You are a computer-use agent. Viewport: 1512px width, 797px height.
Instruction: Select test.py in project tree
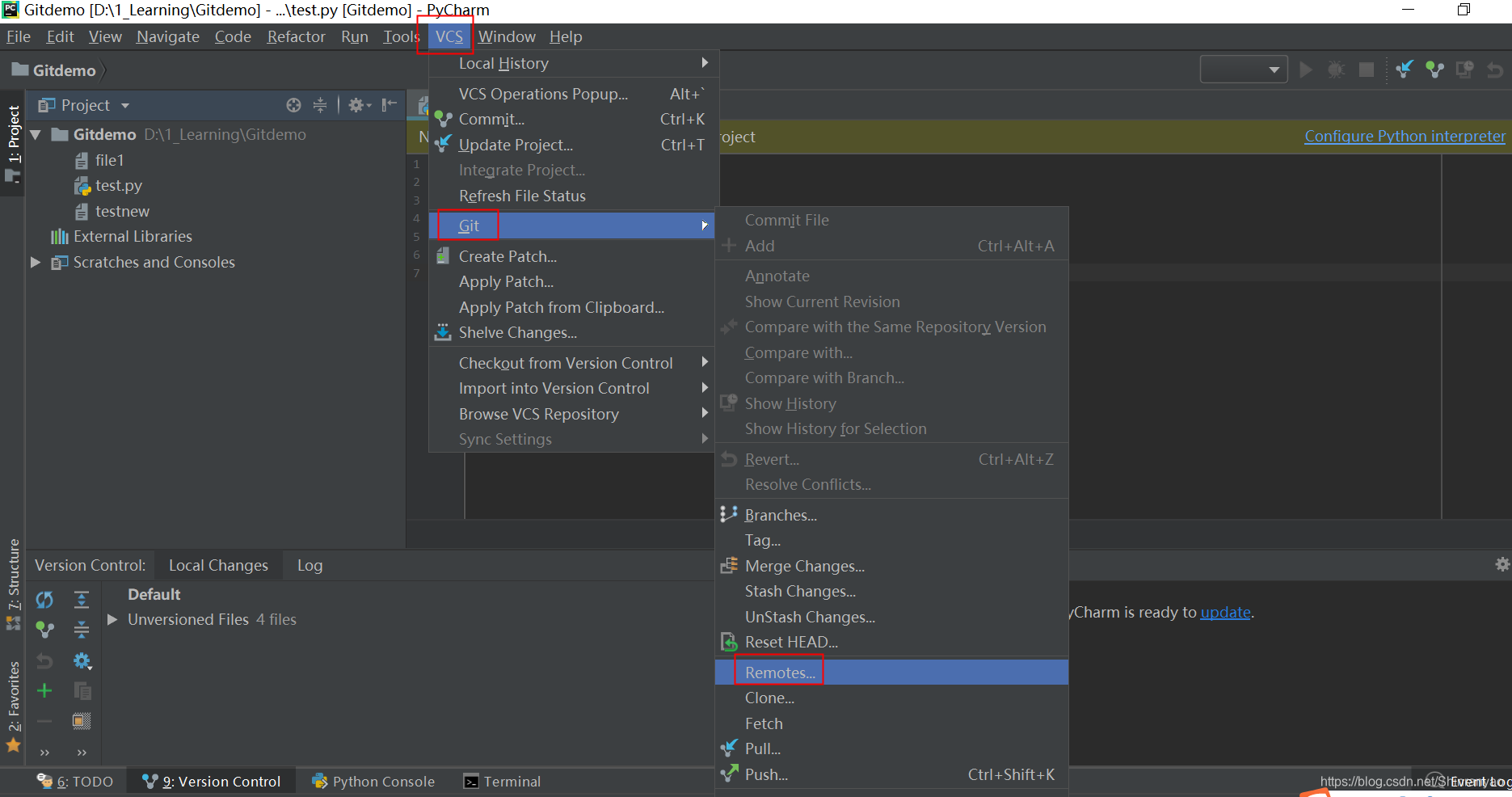coord(119,185)
